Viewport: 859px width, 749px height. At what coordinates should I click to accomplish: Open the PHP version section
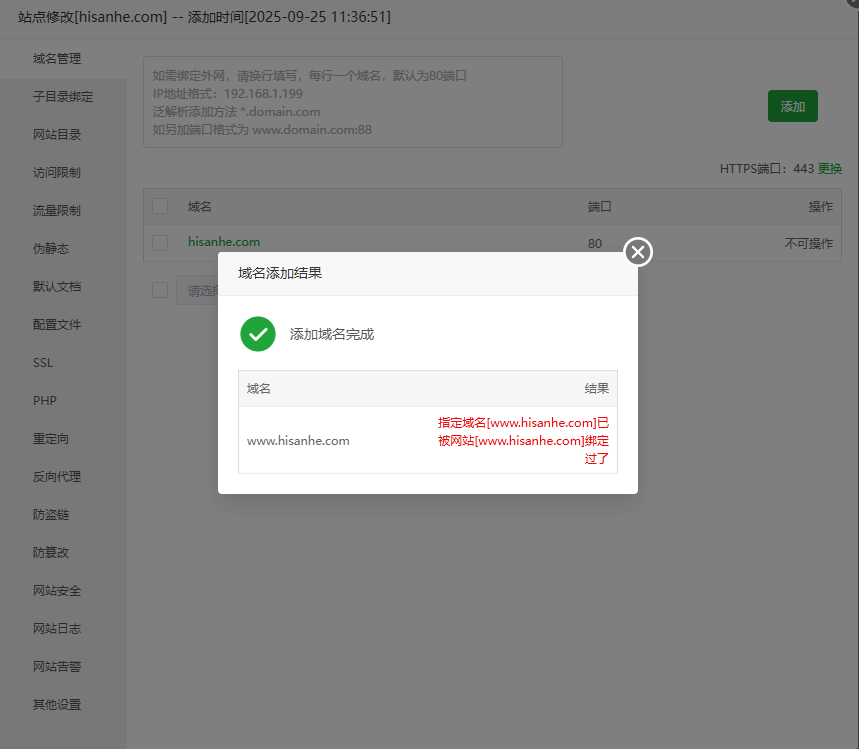click(x=44, y=400)
